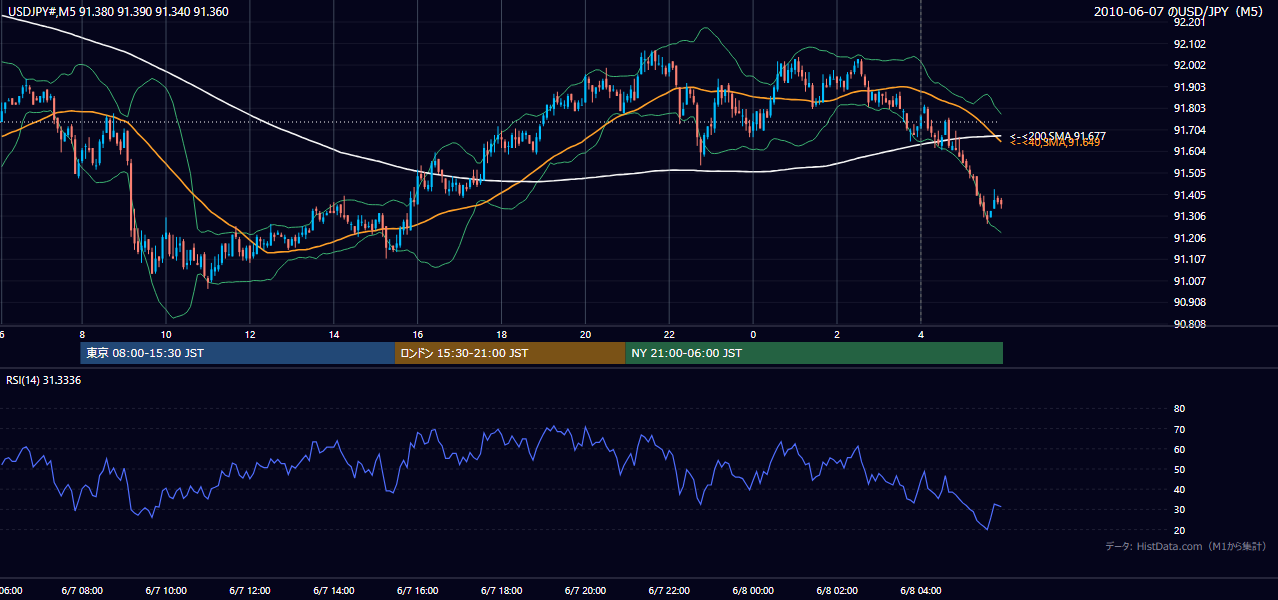Click hour tick '12' under the price chart
The image size is (1278, 600).
pyautogui.click(x=250, y=334)
